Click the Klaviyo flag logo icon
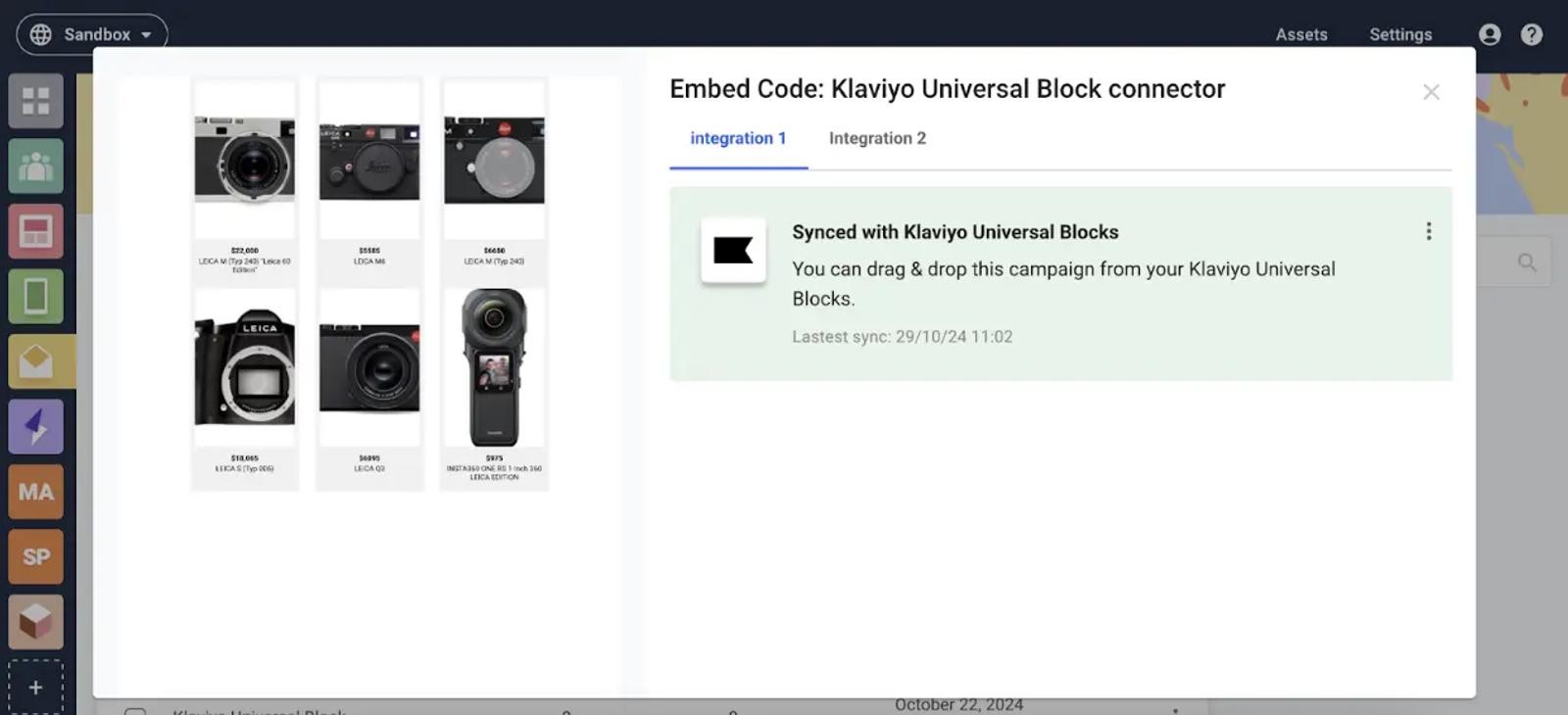The image size is (1568, 715). tap(733, 251)
